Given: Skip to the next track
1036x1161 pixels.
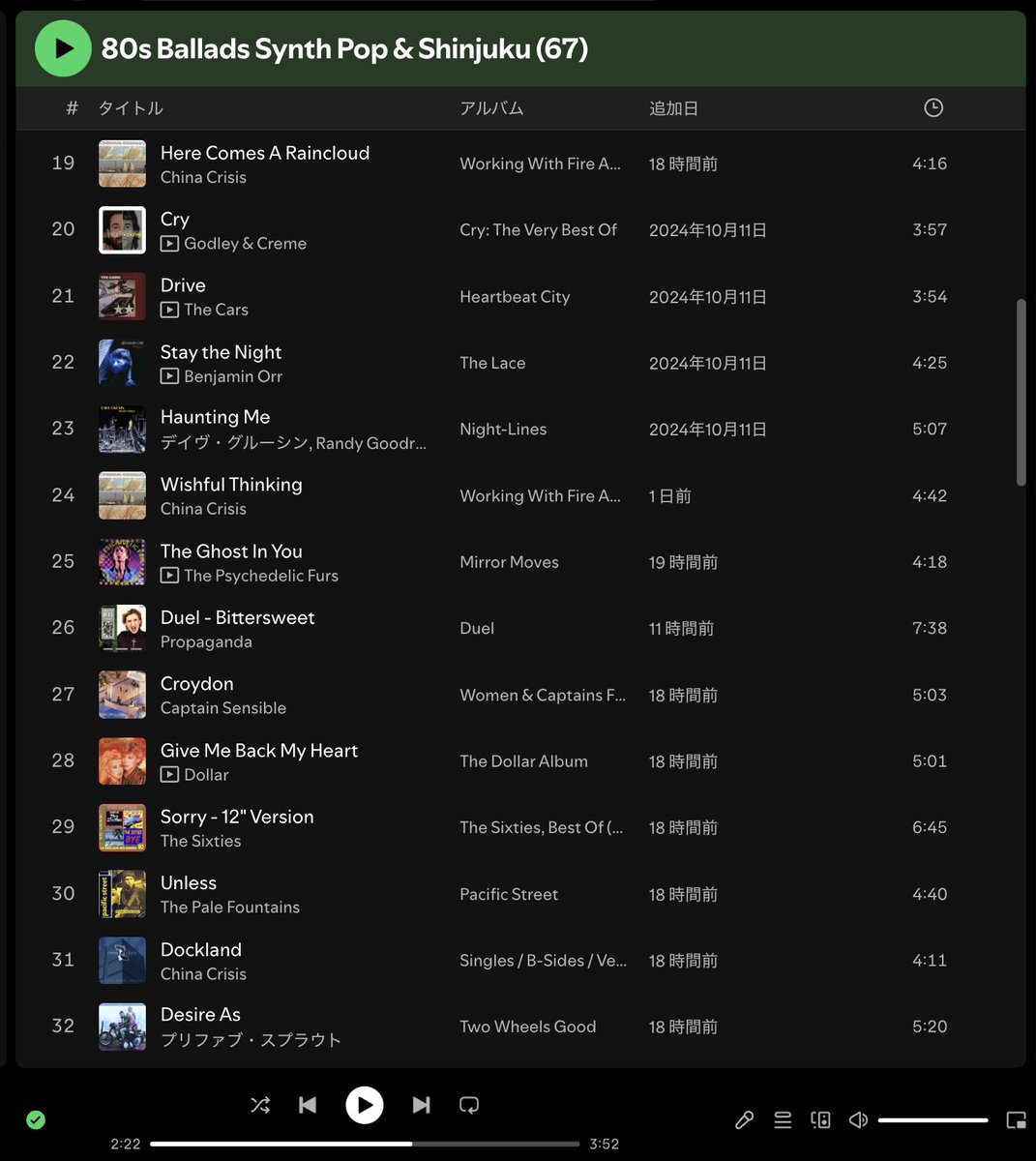Looking at the screenshot, I should 421,1105.
